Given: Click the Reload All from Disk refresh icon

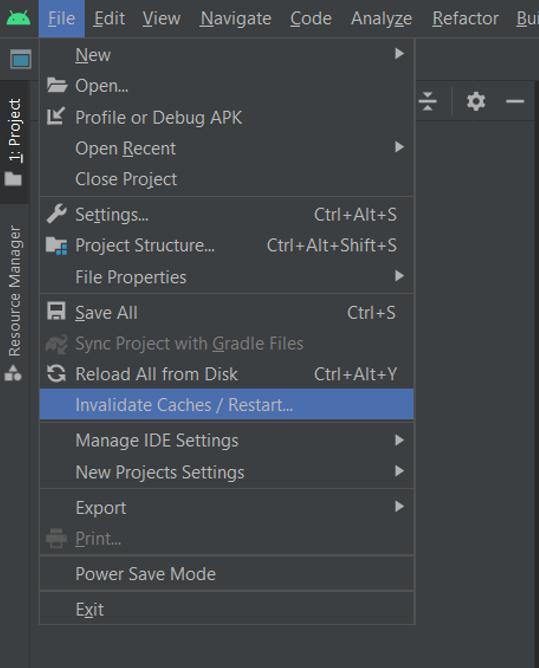Looking at the screenshot, I should (x=56, y=374).
